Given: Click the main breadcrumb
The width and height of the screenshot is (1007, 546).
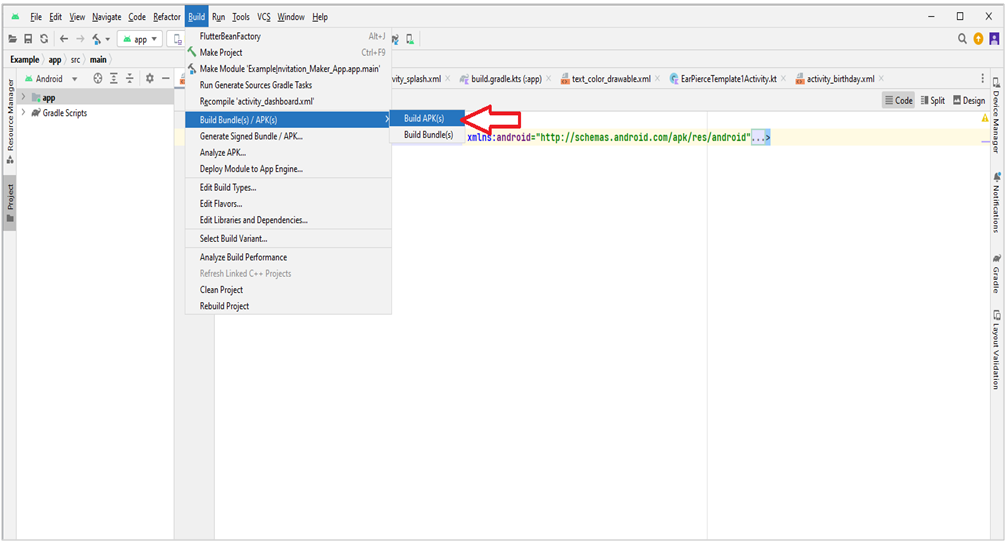Looking at the screenshot, I should [x=98, y=60].
